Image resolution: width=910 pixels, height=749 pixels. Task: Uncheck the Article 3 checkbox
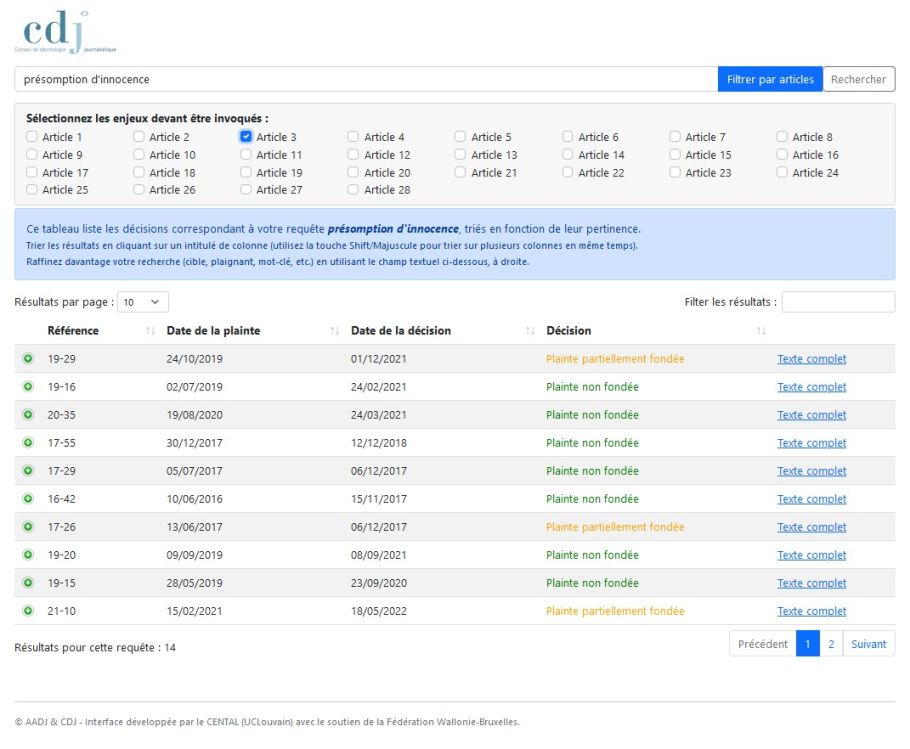(245, 136)
